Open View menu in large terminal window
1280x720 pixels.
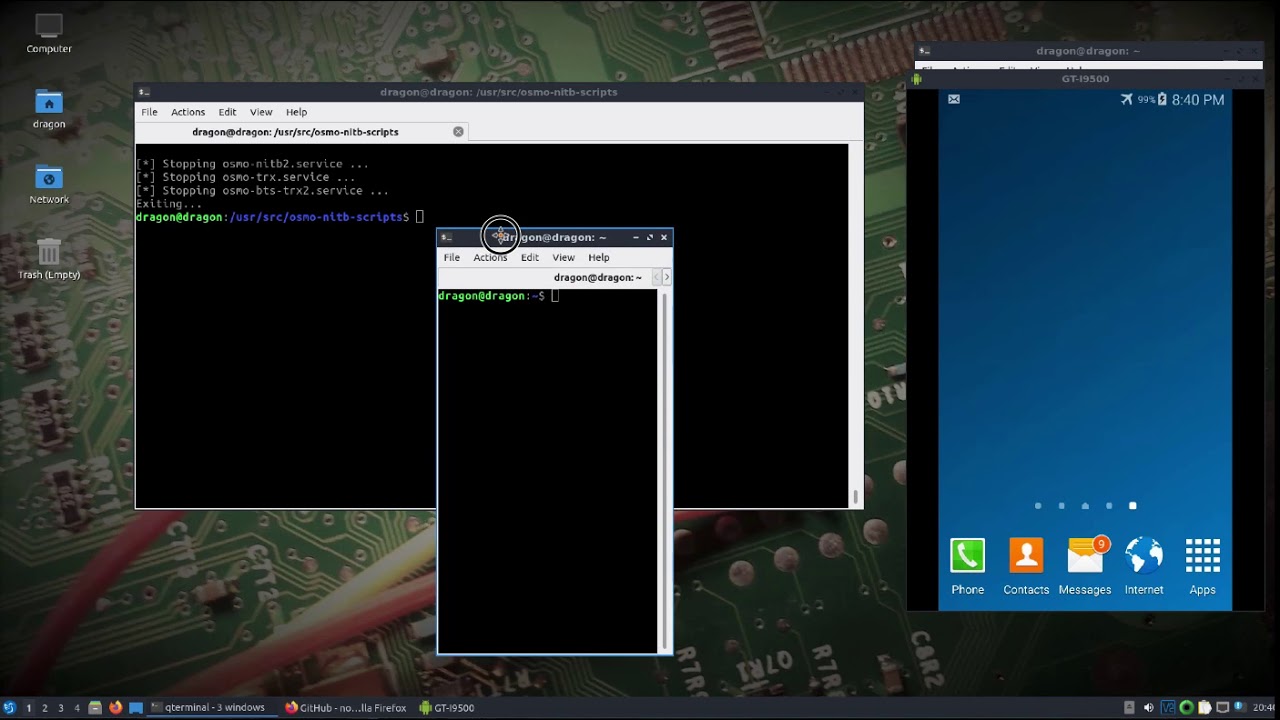pos(261,112)
